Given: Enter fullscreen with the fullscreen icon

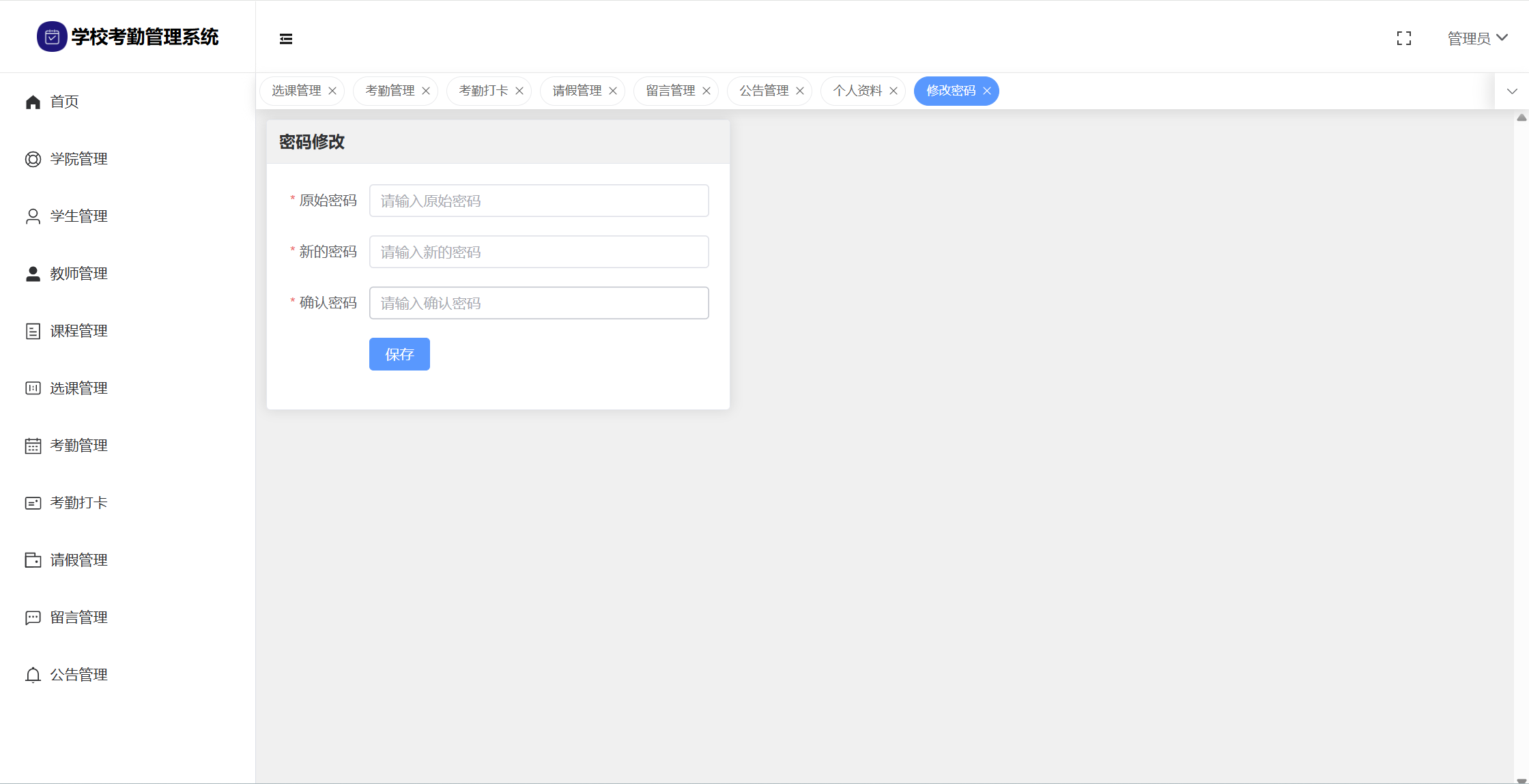Looking at the screenshot, I should coord(1404,39).
